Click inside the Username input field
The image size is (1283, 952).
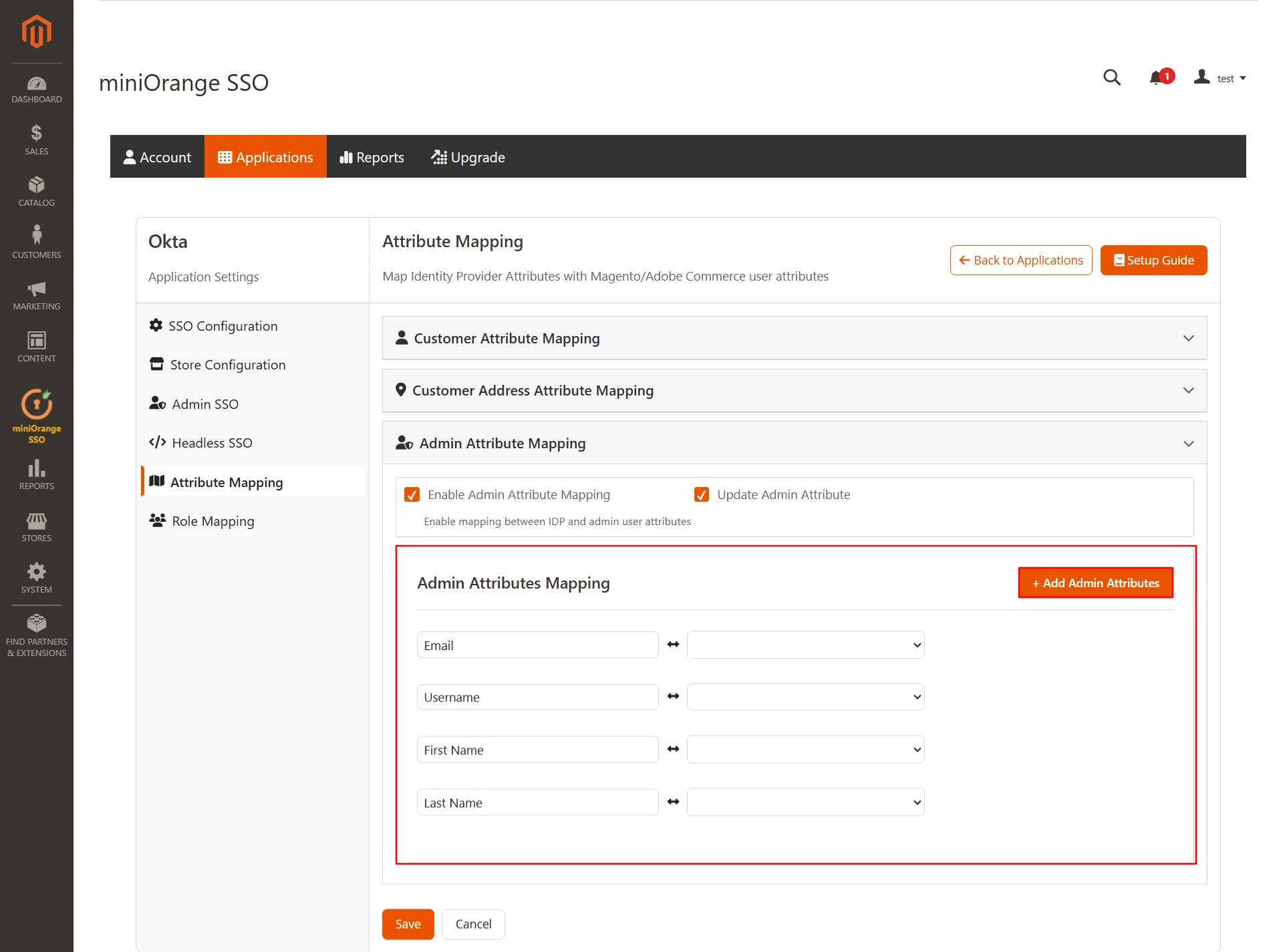537,697
